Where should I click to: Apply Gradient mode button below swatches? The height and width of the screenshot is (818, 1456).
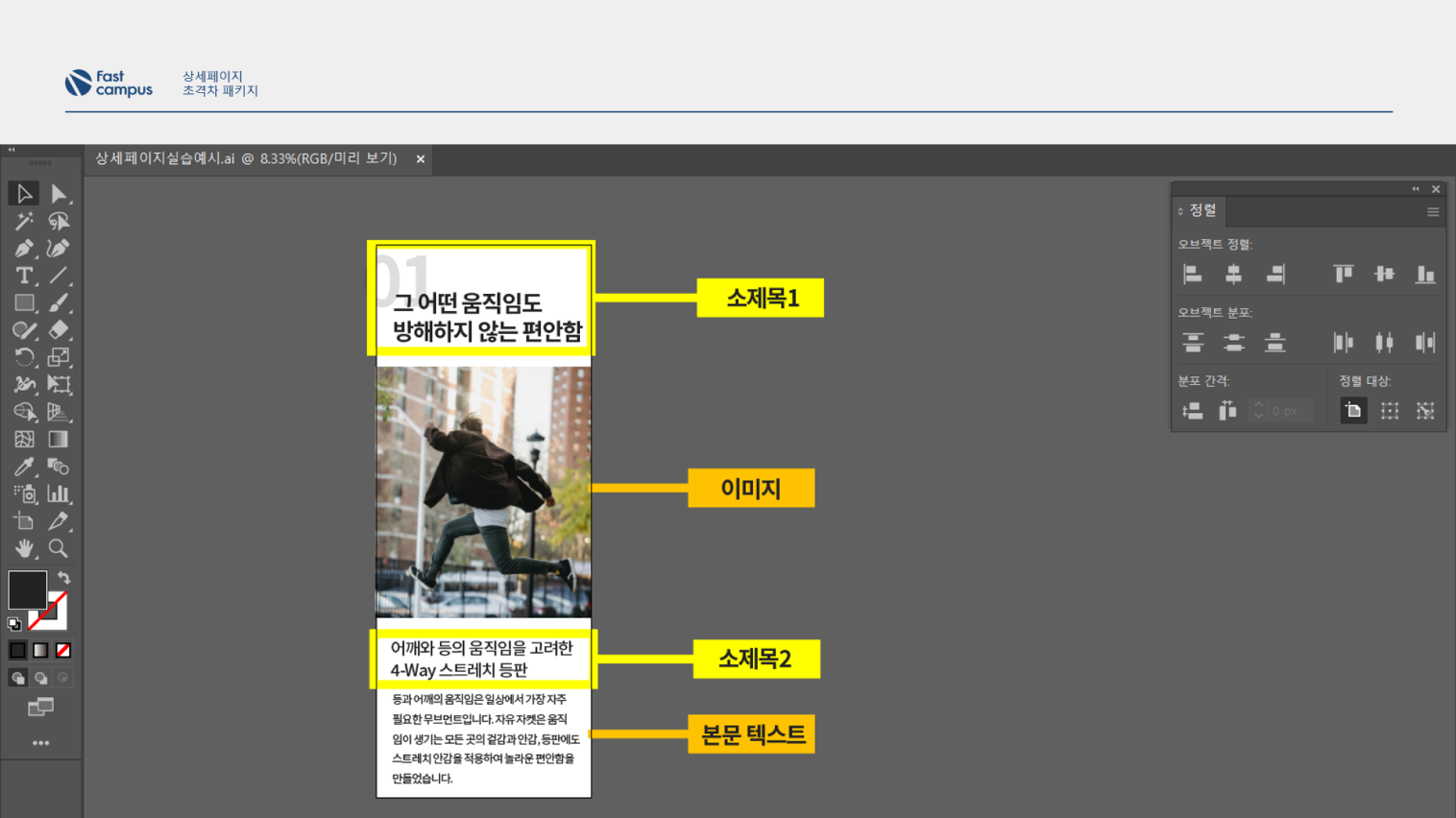pos(40,650)
